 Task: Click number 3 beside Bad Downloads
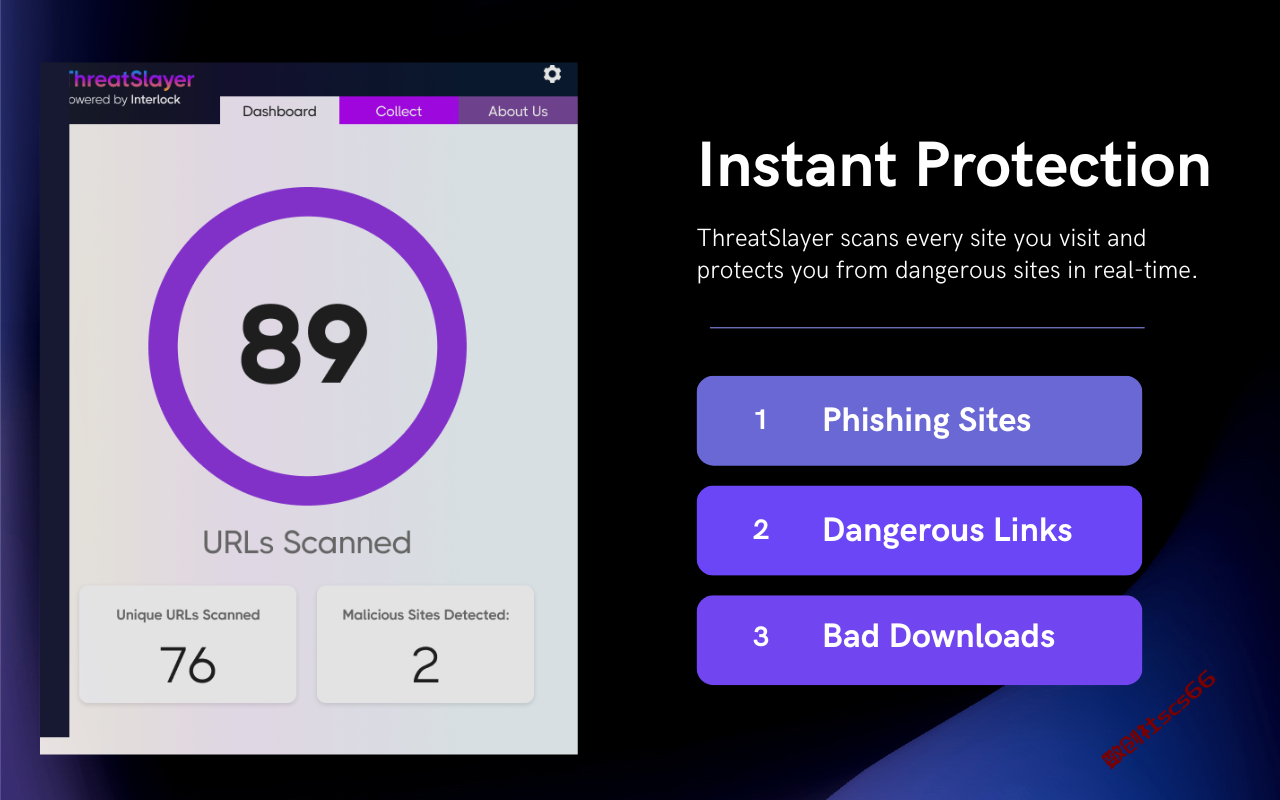tap(761, 637)
